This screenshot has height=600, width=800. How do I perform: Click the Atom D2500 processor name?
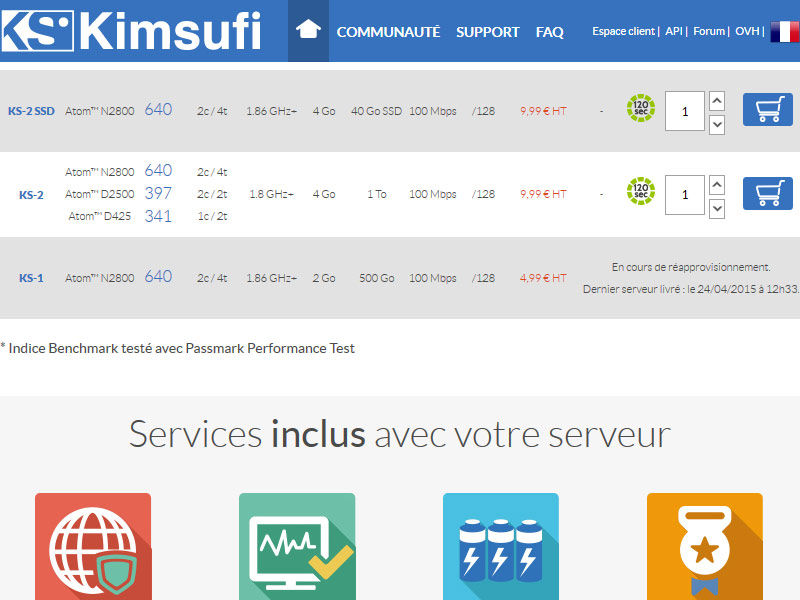[x=99, y=194]
